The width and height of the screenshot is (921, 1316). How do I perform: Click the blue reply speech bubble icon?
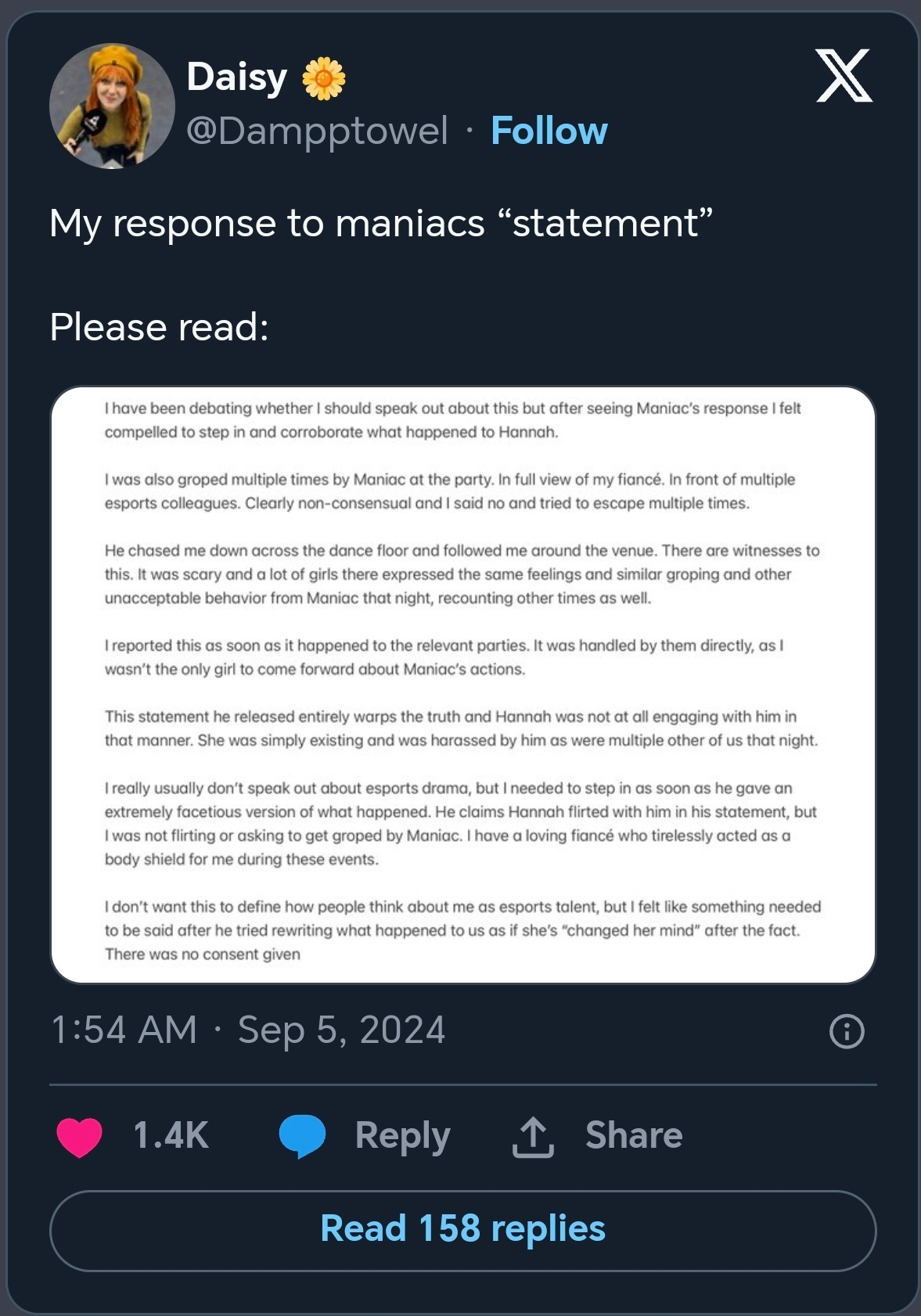coord(302,1136)
